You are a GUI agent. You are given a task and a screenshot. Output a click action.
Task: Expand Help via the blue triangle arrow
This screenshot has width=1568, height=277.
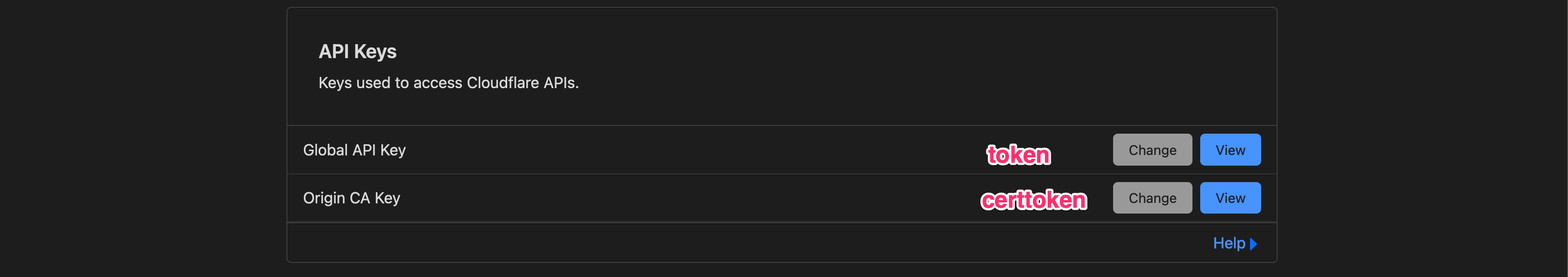coord(1253,244)
